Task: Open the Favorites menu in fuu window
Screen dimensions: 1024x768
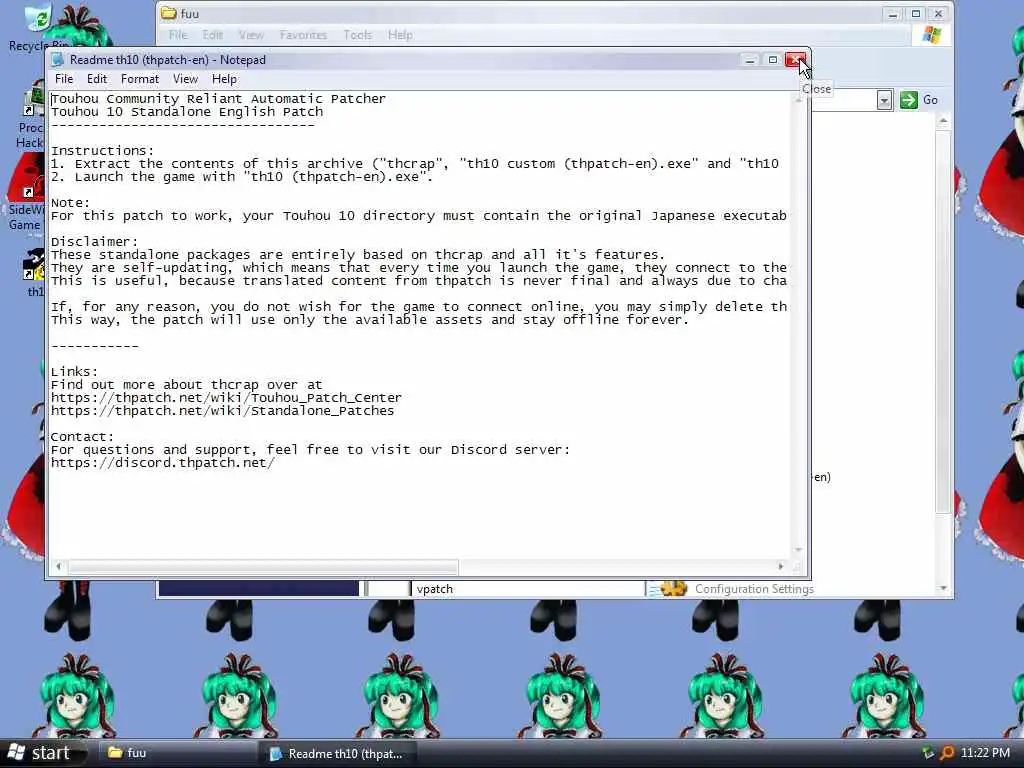Action: point(303,35)
